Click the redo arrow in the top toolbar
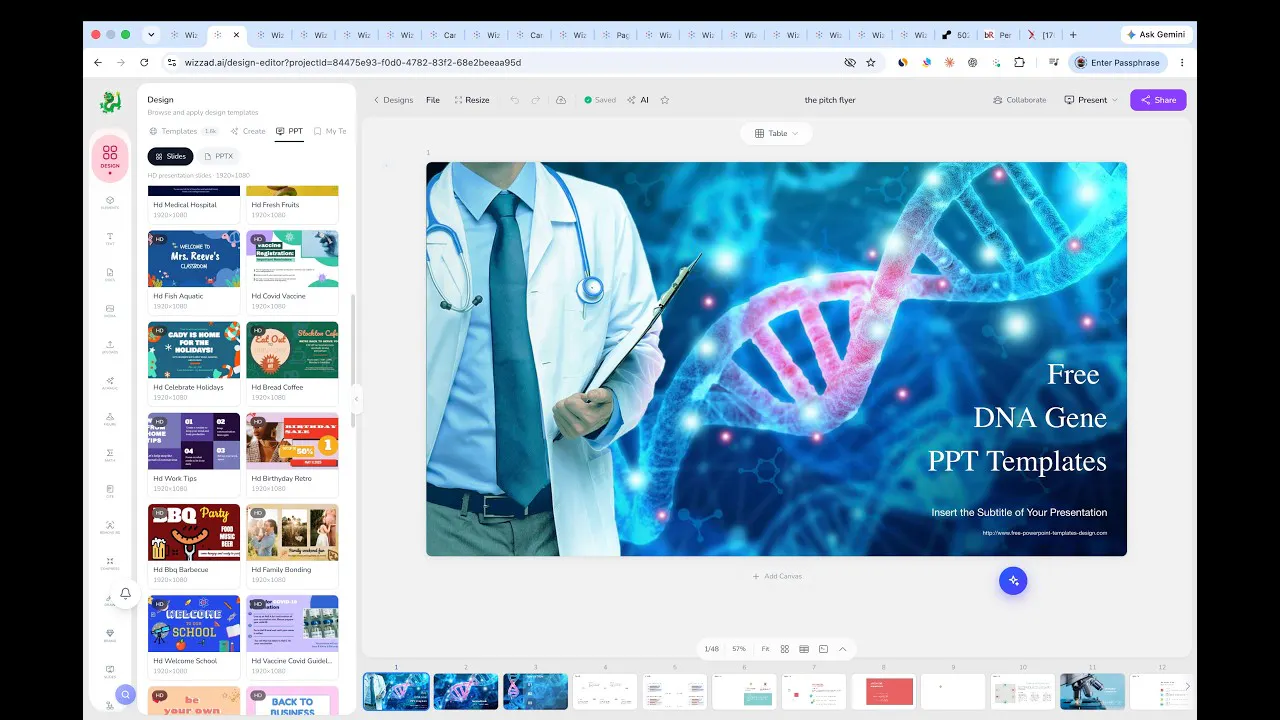This screenshot has width=1280, height=720. click(536, 100)
